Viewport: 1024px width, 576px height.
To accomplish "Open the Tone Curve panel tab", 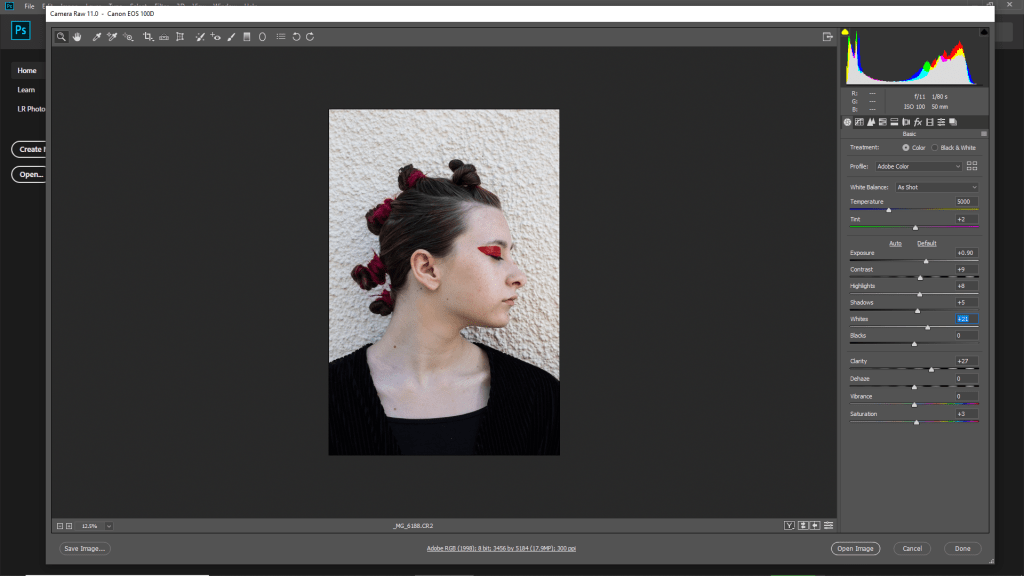I will [x=859, y=122].
